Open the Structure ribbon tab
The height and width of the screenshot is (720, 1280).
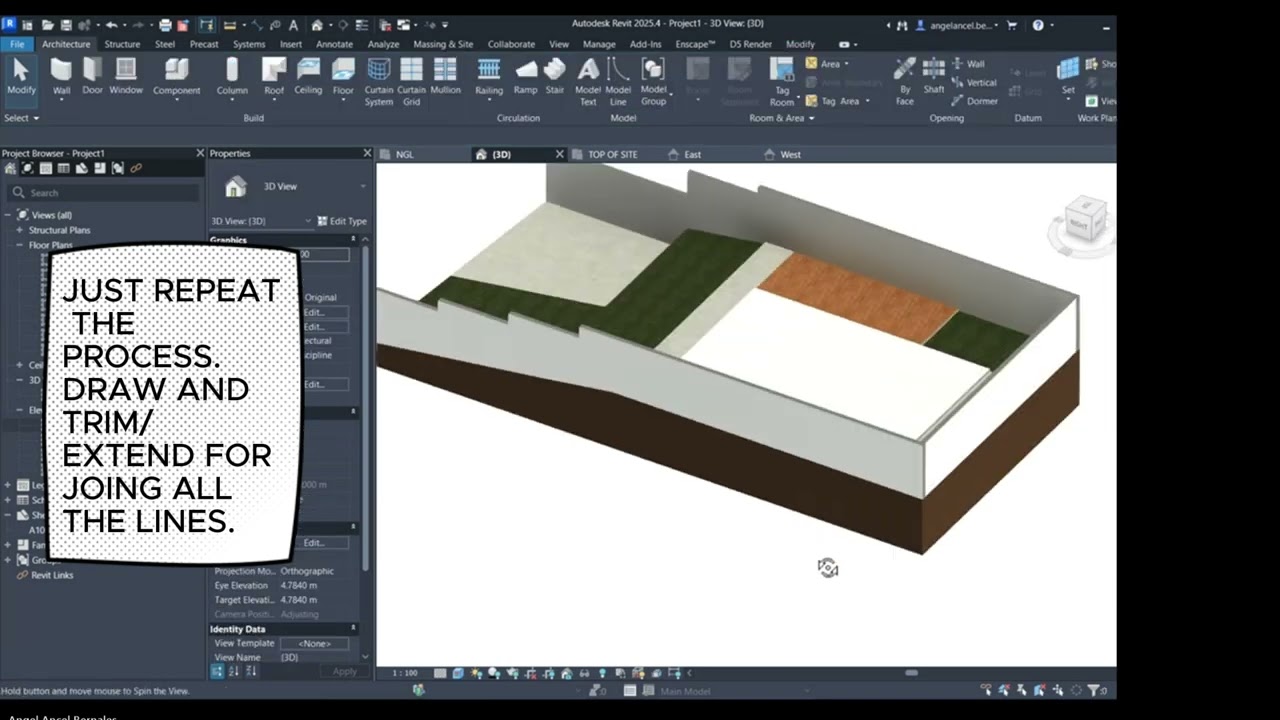[x=122, y=44]
